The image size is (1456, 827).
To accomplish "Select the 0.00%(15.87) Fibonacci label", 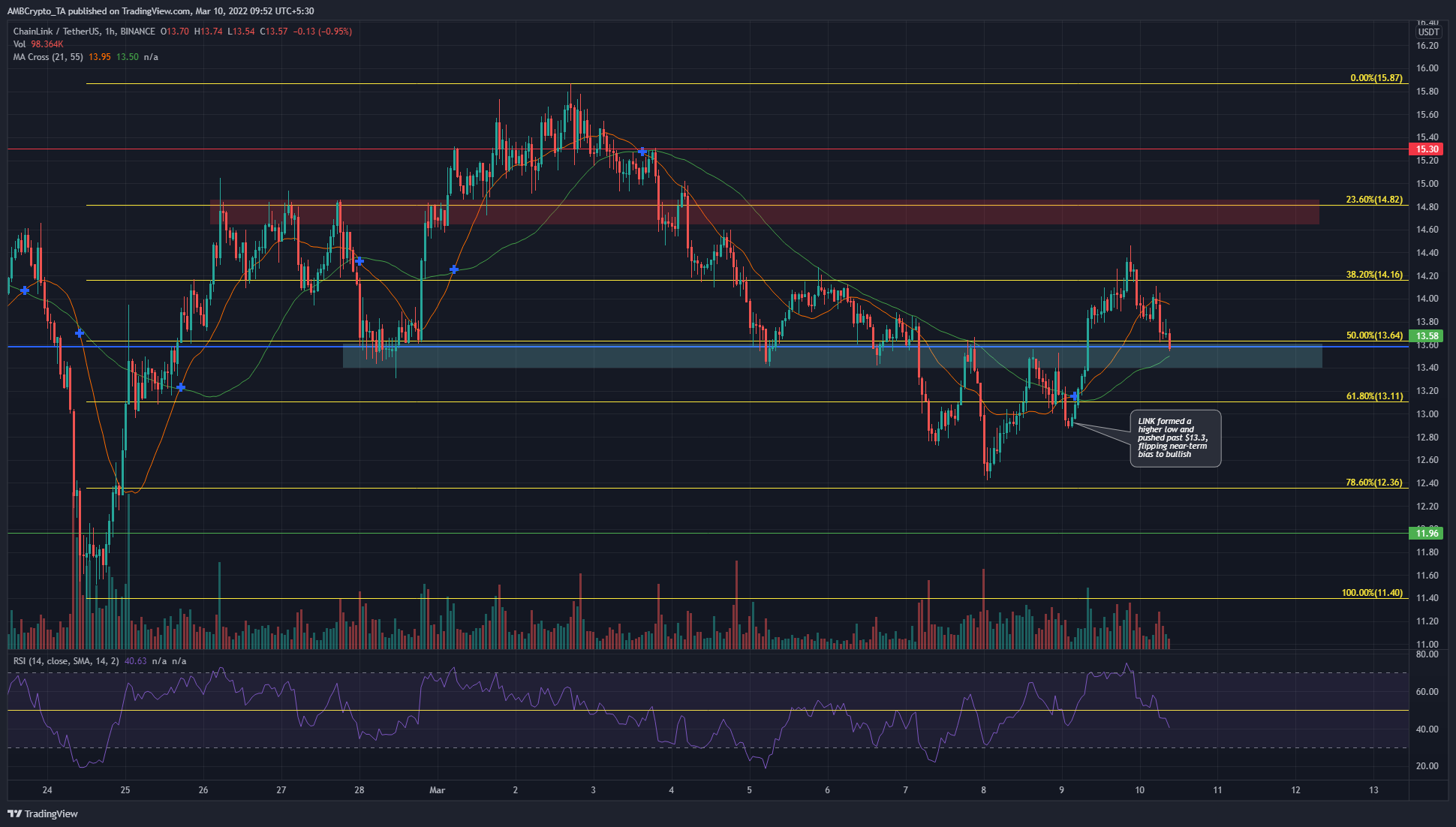I will coord(1376,78).
